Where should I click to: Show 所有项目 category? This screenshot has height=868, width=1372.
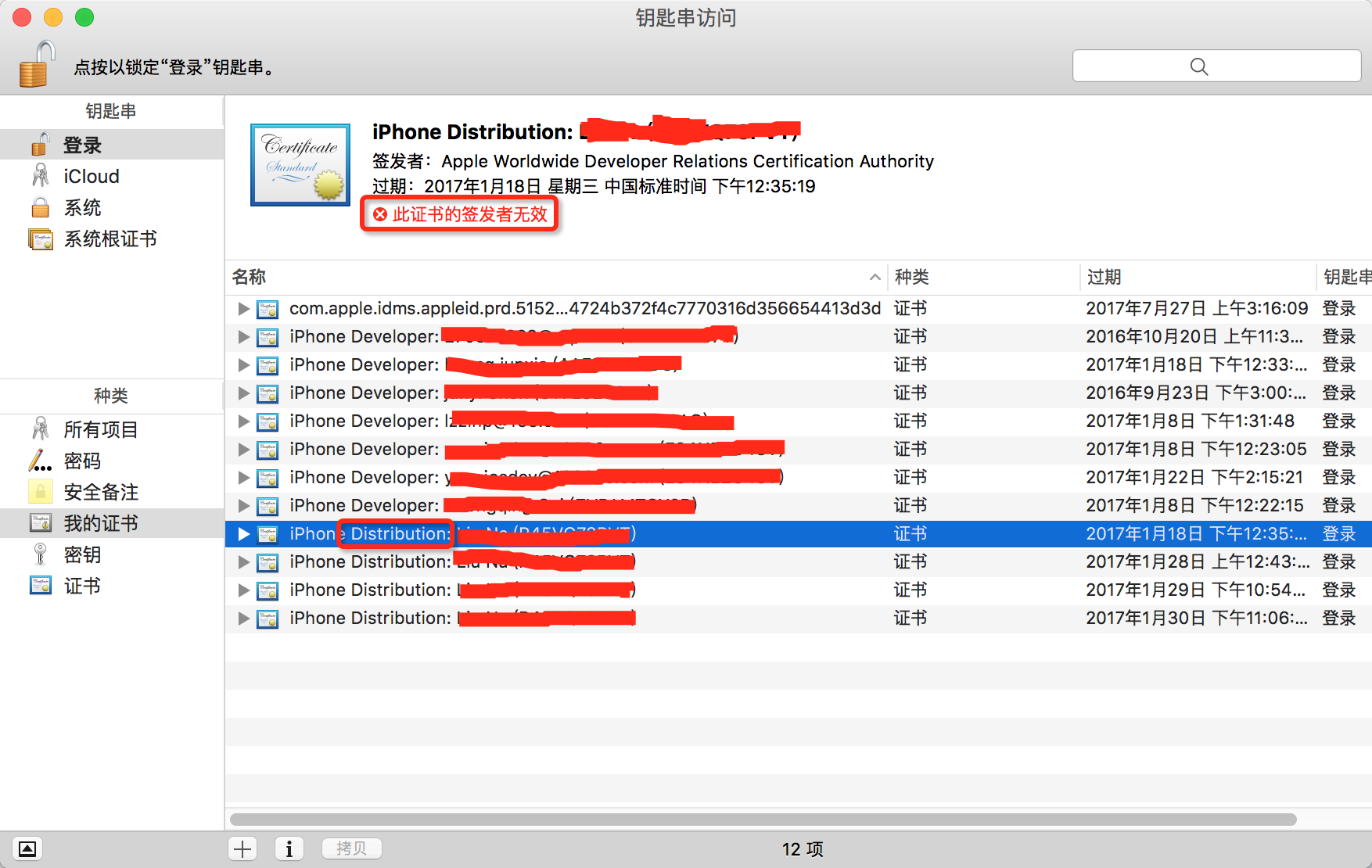coord(112,429)
